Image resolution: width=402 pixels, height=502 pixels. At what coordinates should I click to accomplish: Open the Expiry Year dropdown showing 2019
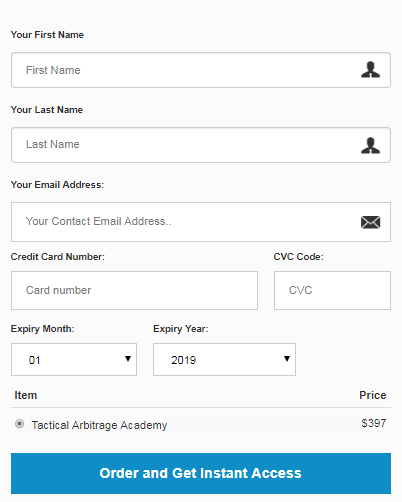(x=224, y=360)
